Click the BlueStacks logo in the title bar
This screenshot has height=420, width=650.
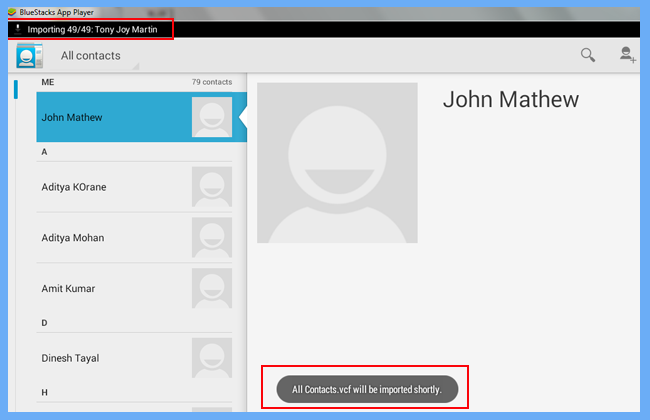click(x=12, y=12)
